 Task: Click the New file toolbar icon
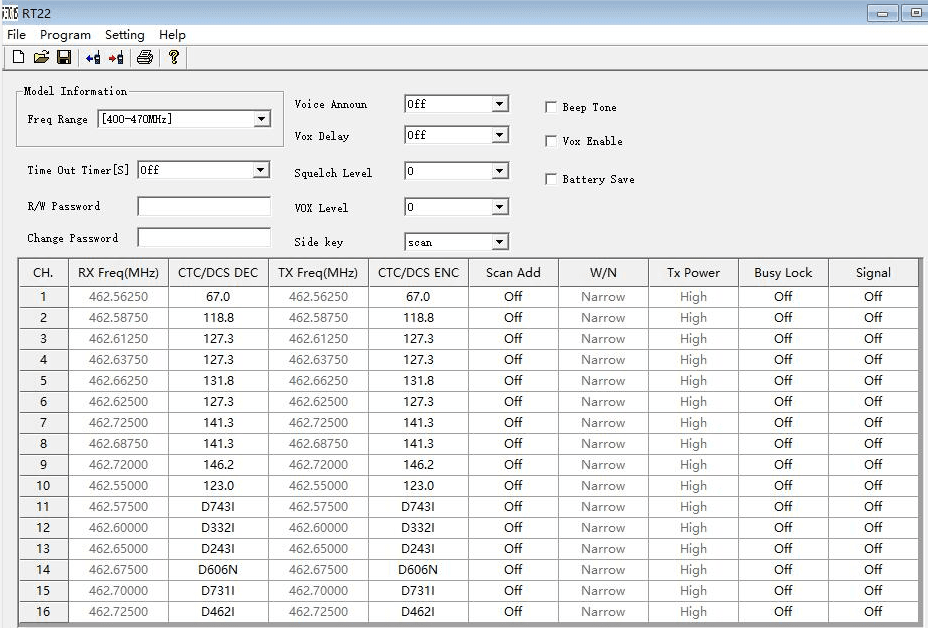(x=18, y=58)
